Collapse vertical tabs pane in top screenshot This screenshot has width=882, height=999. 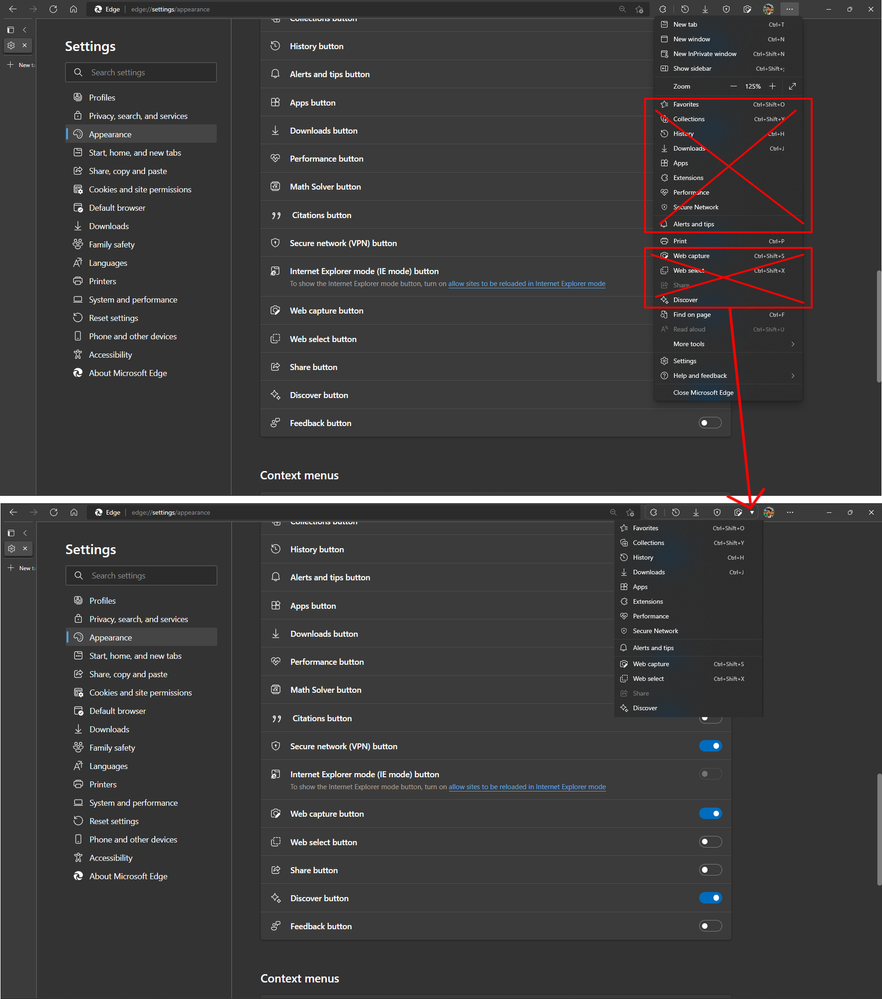tap(25, 29)
